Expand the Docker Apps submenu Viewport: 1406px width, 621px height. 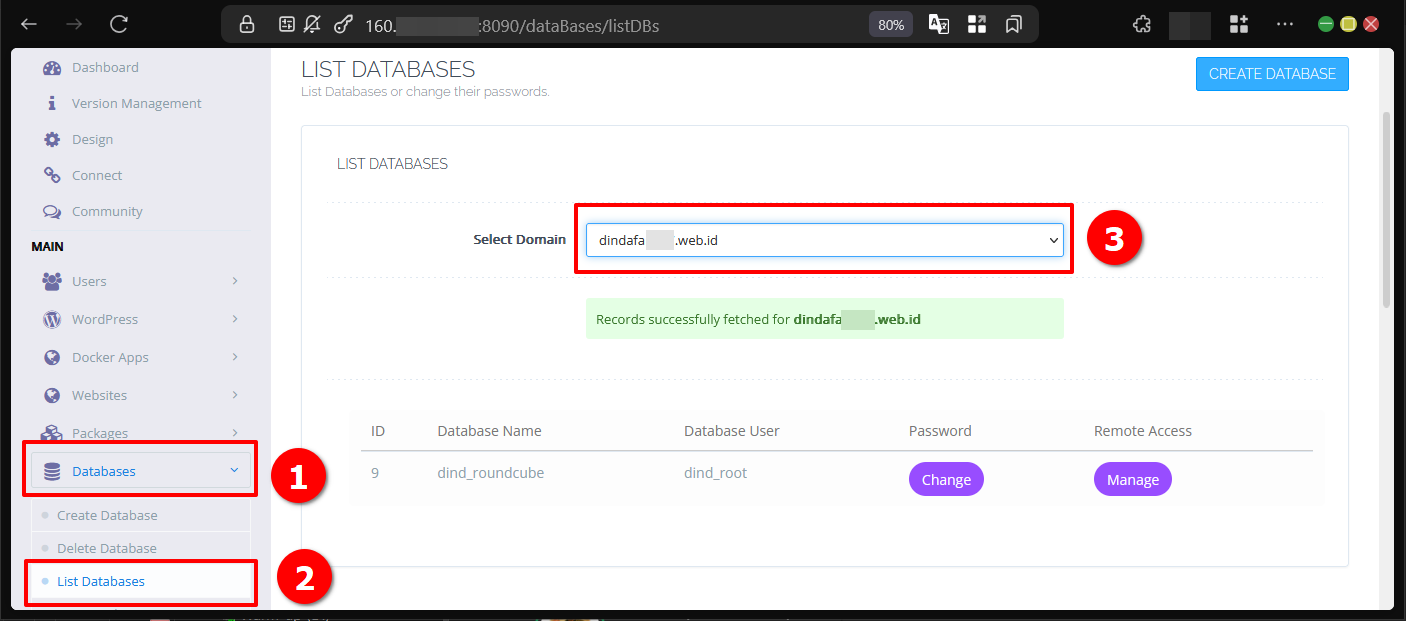[140, 358]
